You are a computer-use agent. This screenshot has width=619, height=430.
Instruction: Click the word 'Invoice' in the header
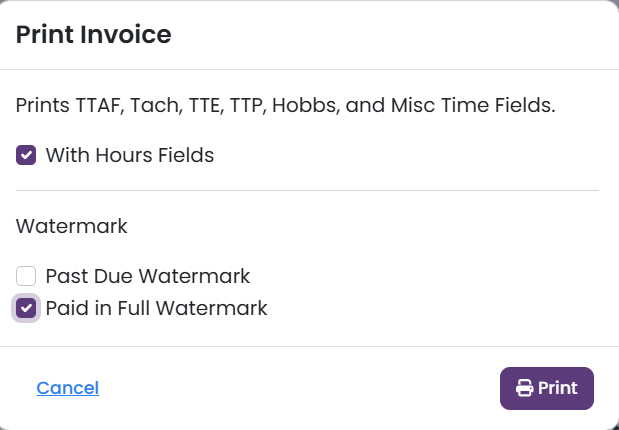[x=126, y=34]
